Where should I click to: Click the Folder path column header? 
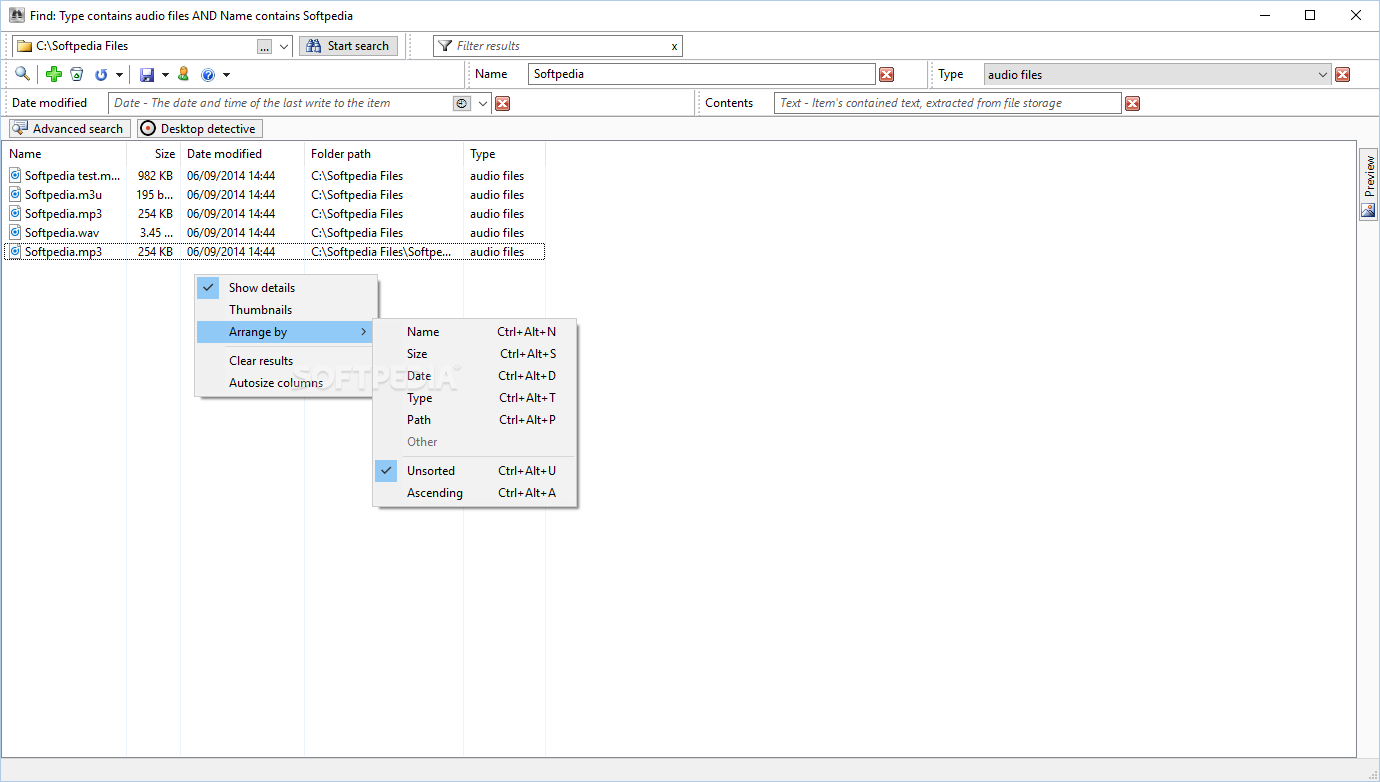click(384, 154)
